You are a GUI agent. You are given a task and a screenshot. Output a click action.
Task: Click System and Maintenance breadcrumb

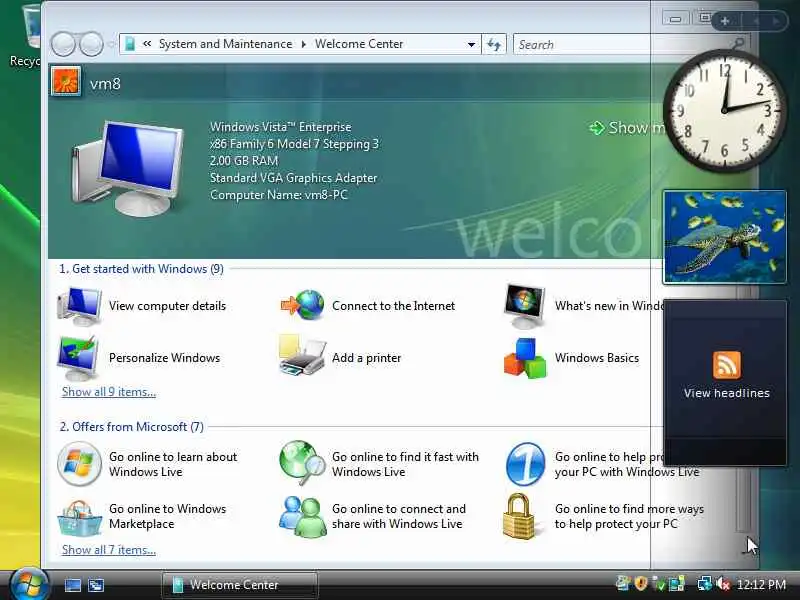click(x=226, y=44)
